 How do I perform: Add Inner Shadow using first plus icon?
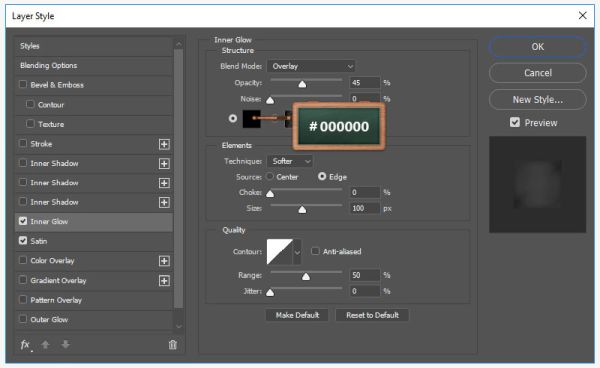164,164
